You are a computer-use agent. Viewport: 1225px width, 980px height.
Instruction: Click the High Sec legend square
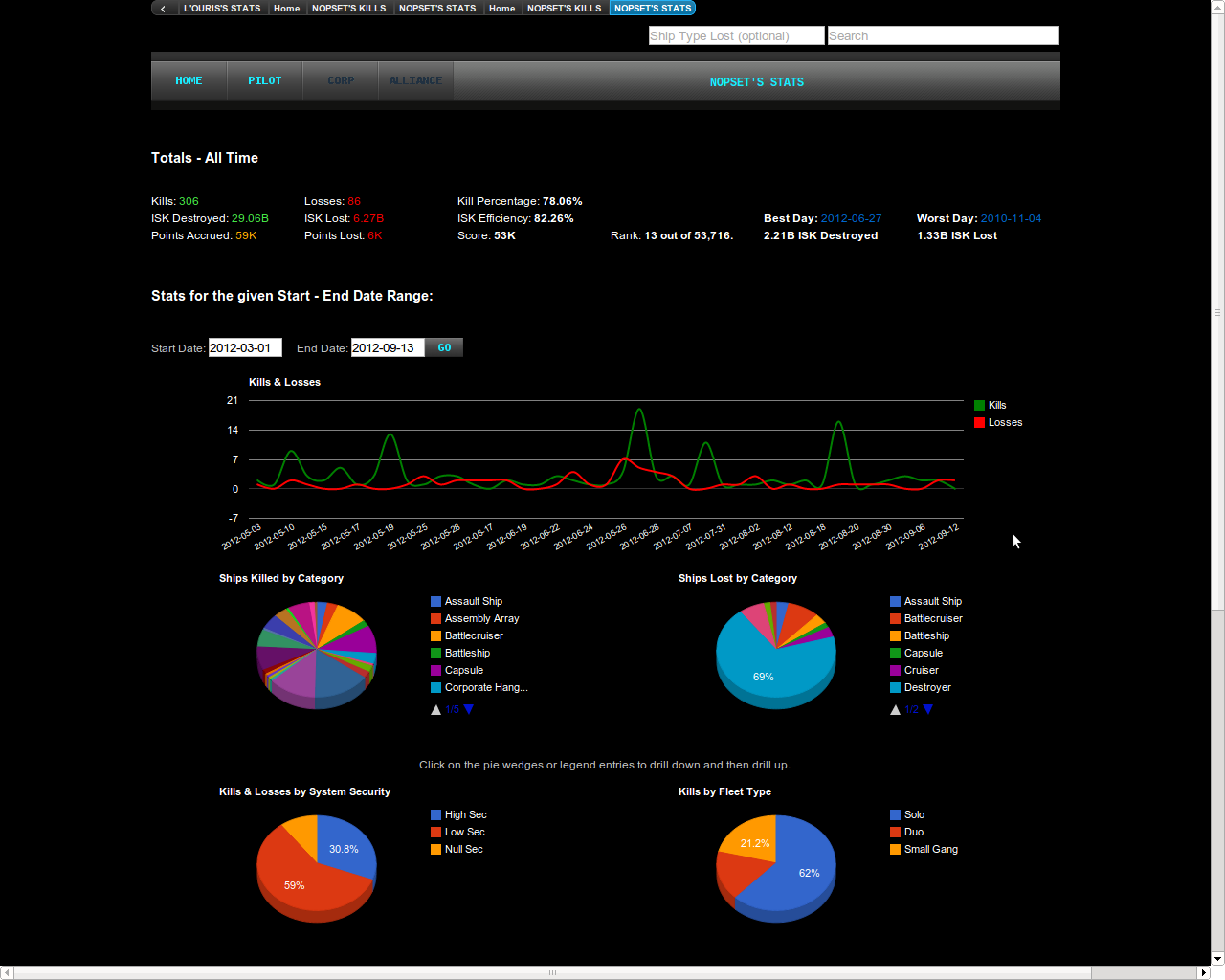[x=436, y=814]
